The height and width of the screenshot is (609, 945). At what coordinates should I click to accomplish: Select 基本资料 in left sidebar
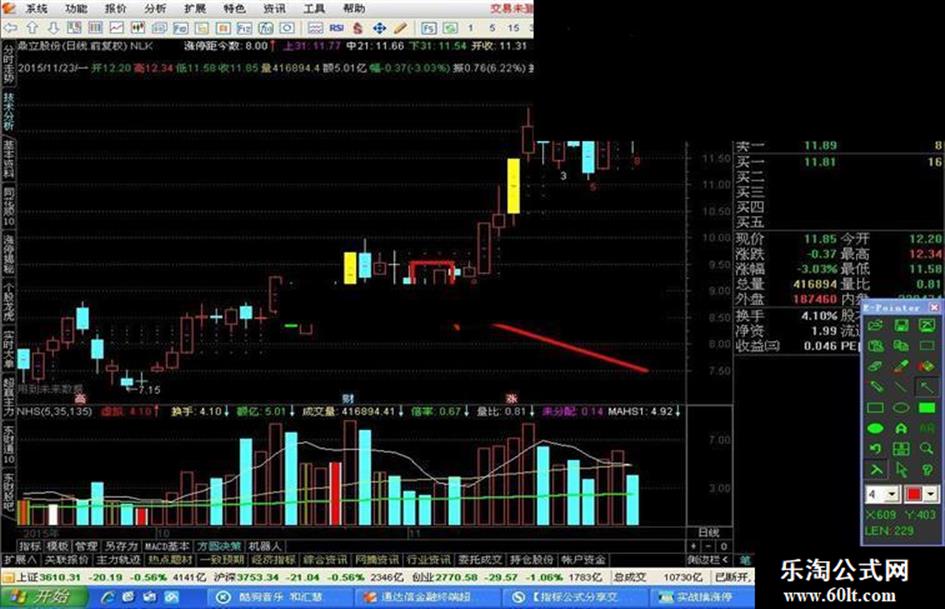[8, 159]
